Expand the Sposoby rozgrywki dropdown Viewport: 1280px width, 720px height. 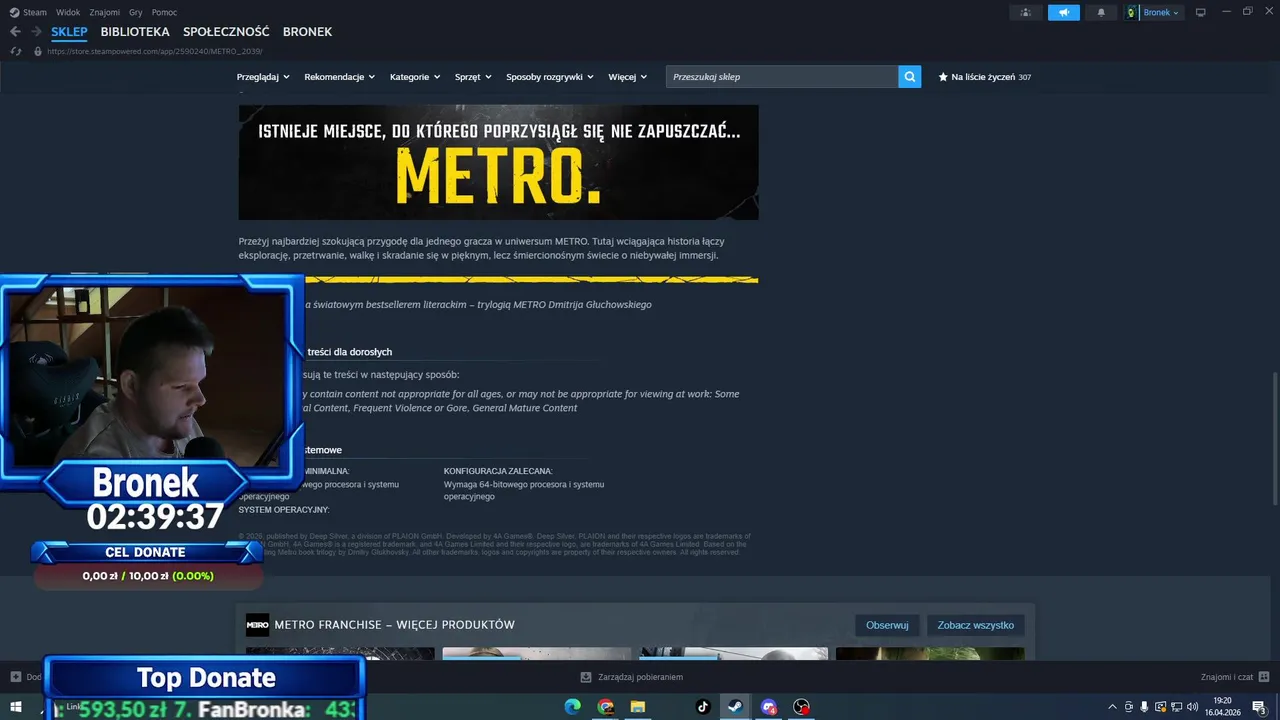point(550,77)
